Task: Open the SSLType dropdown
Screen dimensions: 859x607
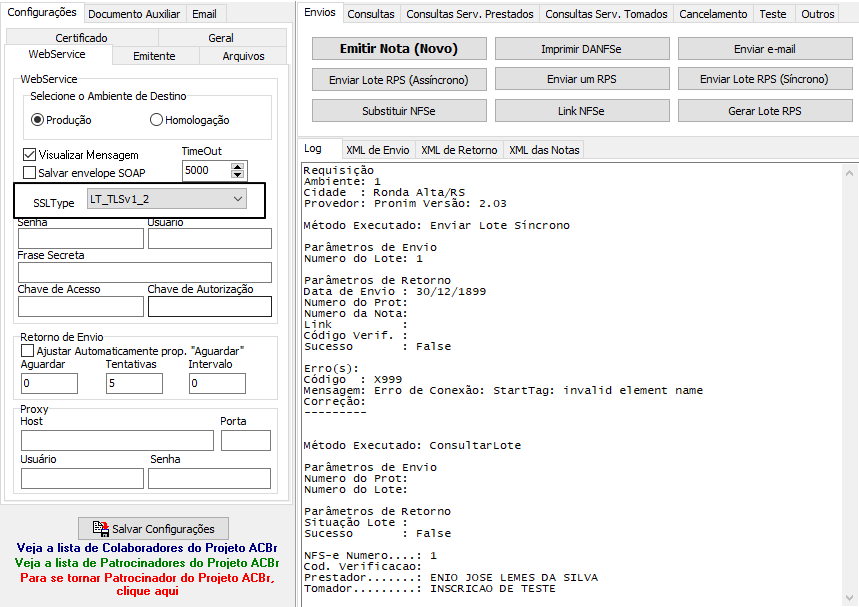Action: click(167, 199)
